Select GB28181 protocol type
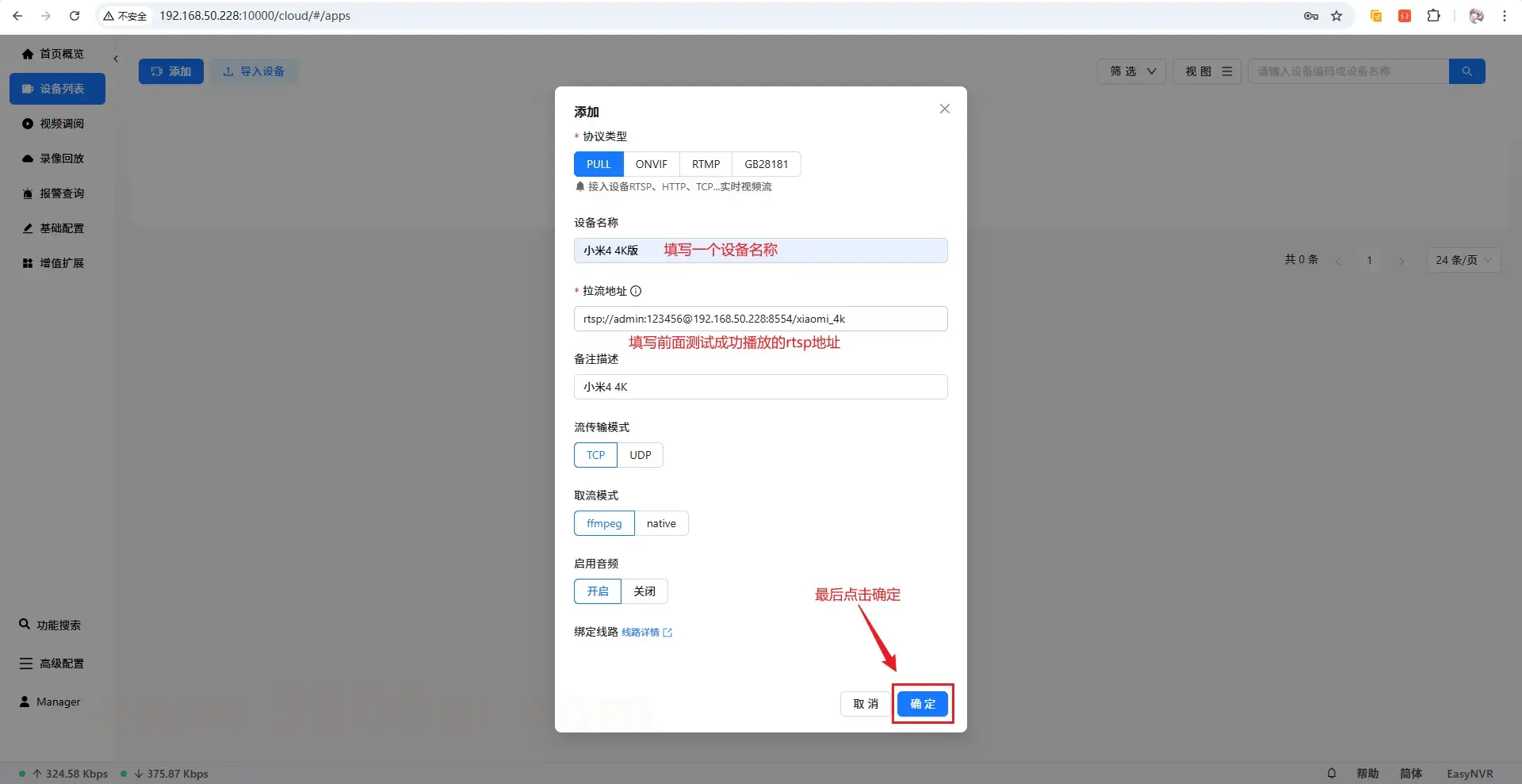Image resolution: width=1522 pixels, height=784 pixels. point(766,164)
